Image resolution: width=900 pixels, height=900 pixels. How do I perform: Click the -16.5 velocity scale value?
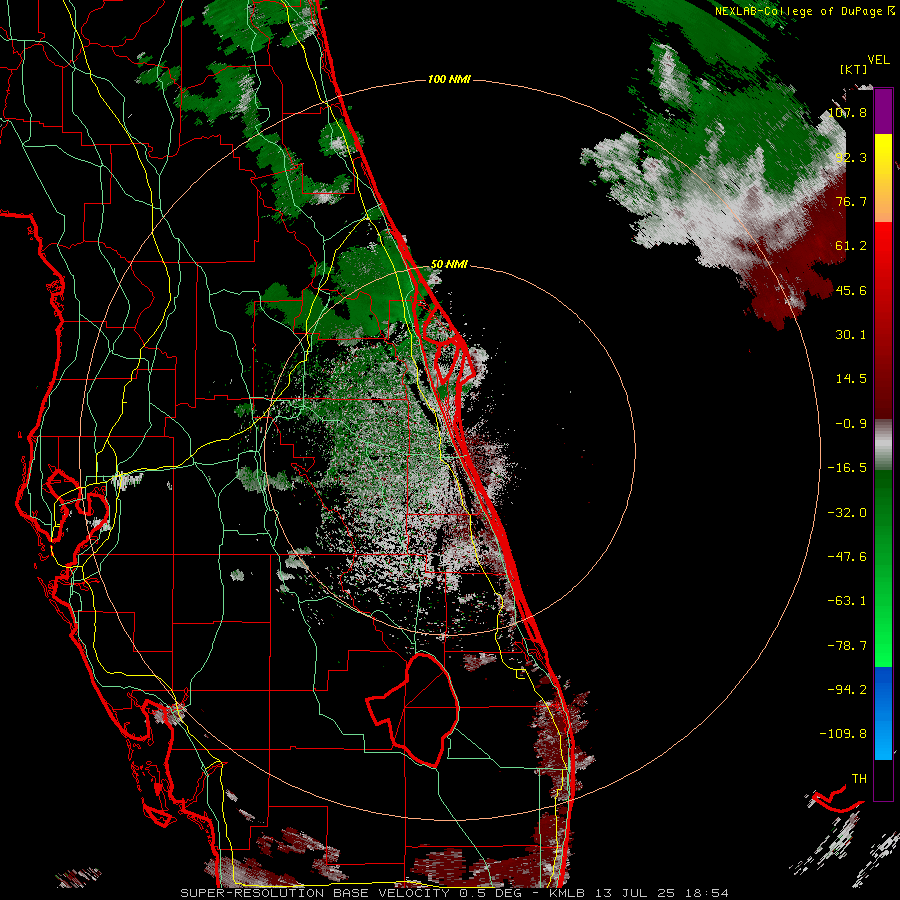pyautogui.click(x=847, y=468)
